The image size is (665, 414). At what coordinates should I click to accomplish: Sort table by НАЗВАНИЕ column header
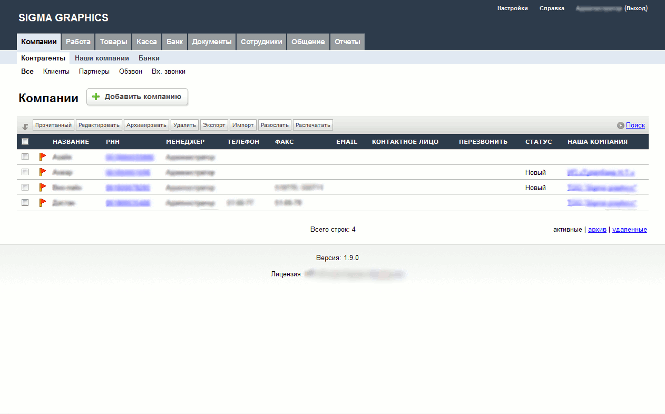[71, 142]
